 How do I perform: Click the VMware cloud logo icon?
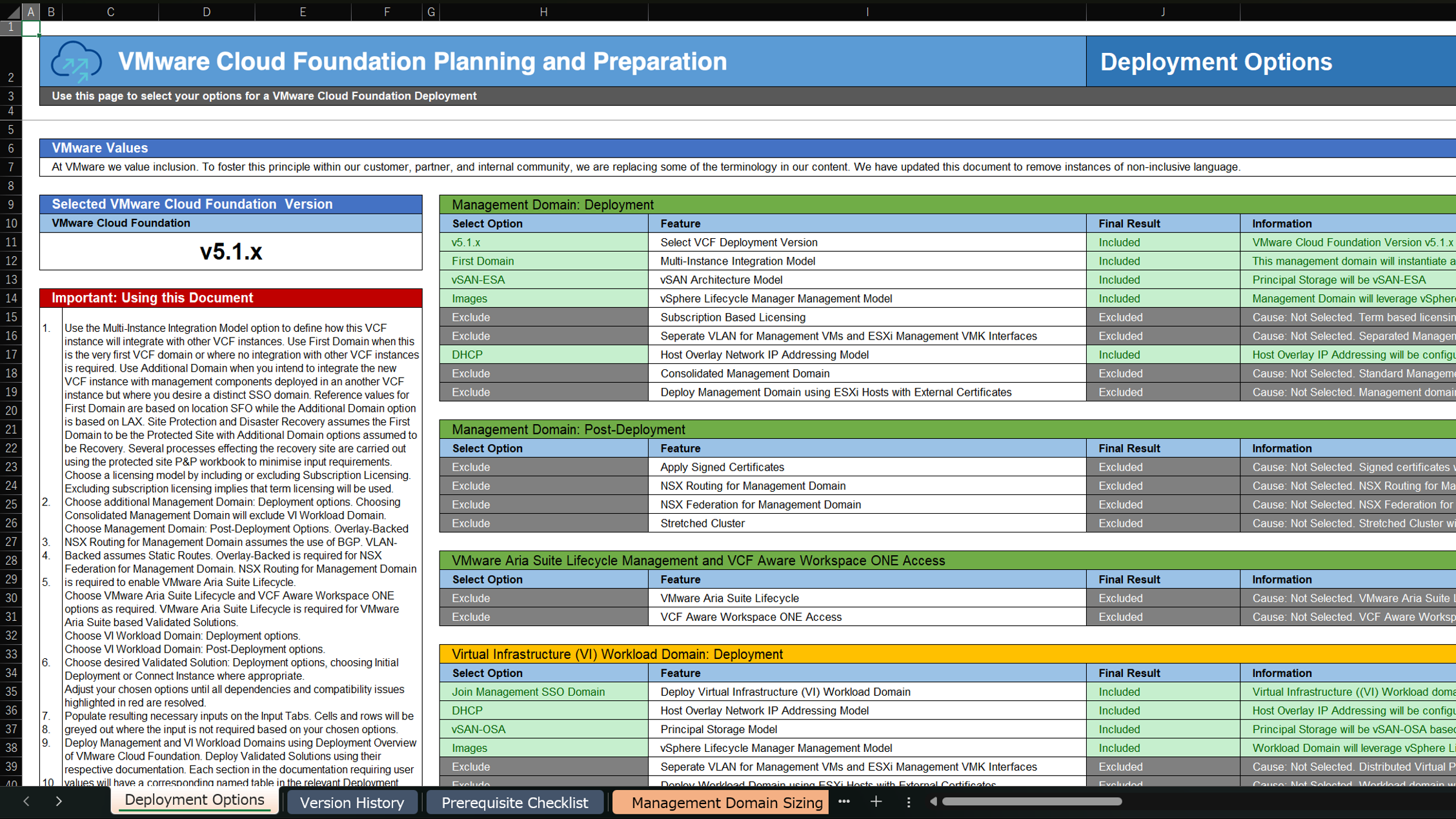pos(76,62)
